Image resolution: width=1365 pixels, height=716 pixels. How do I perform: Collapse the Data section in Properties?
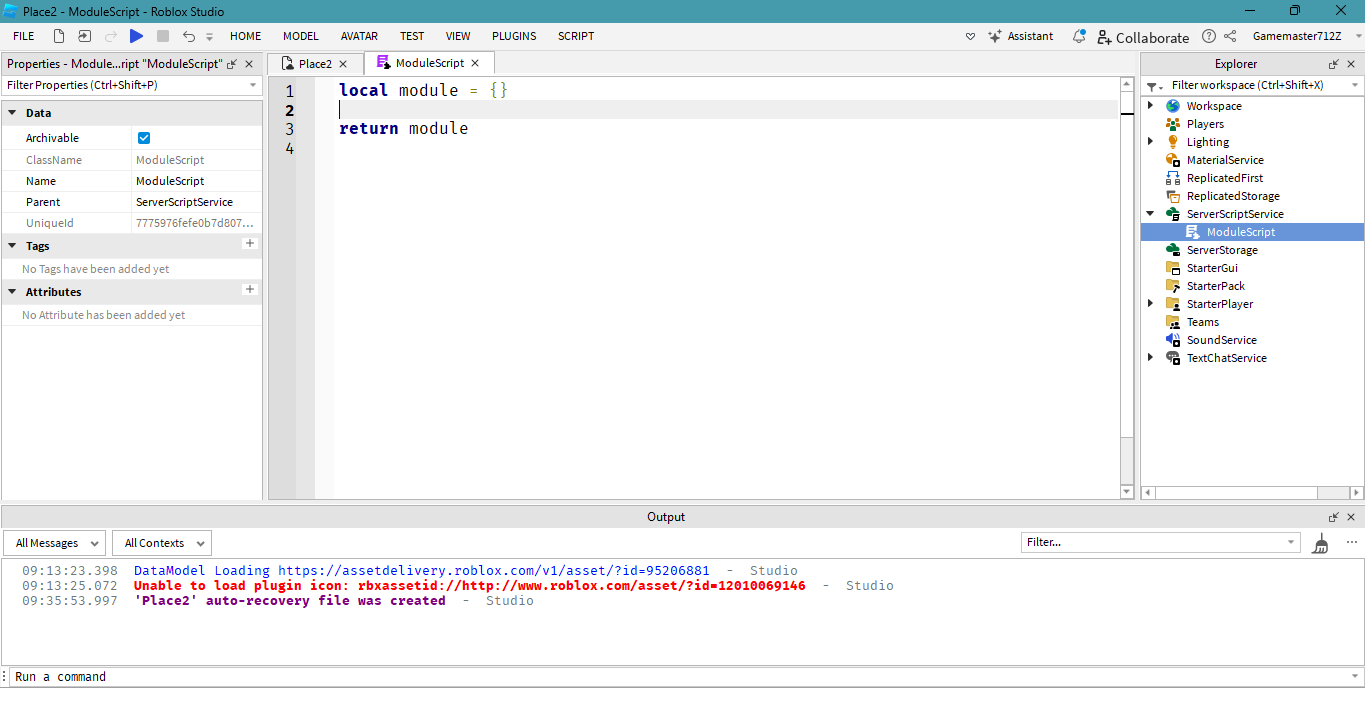point(10,112)
